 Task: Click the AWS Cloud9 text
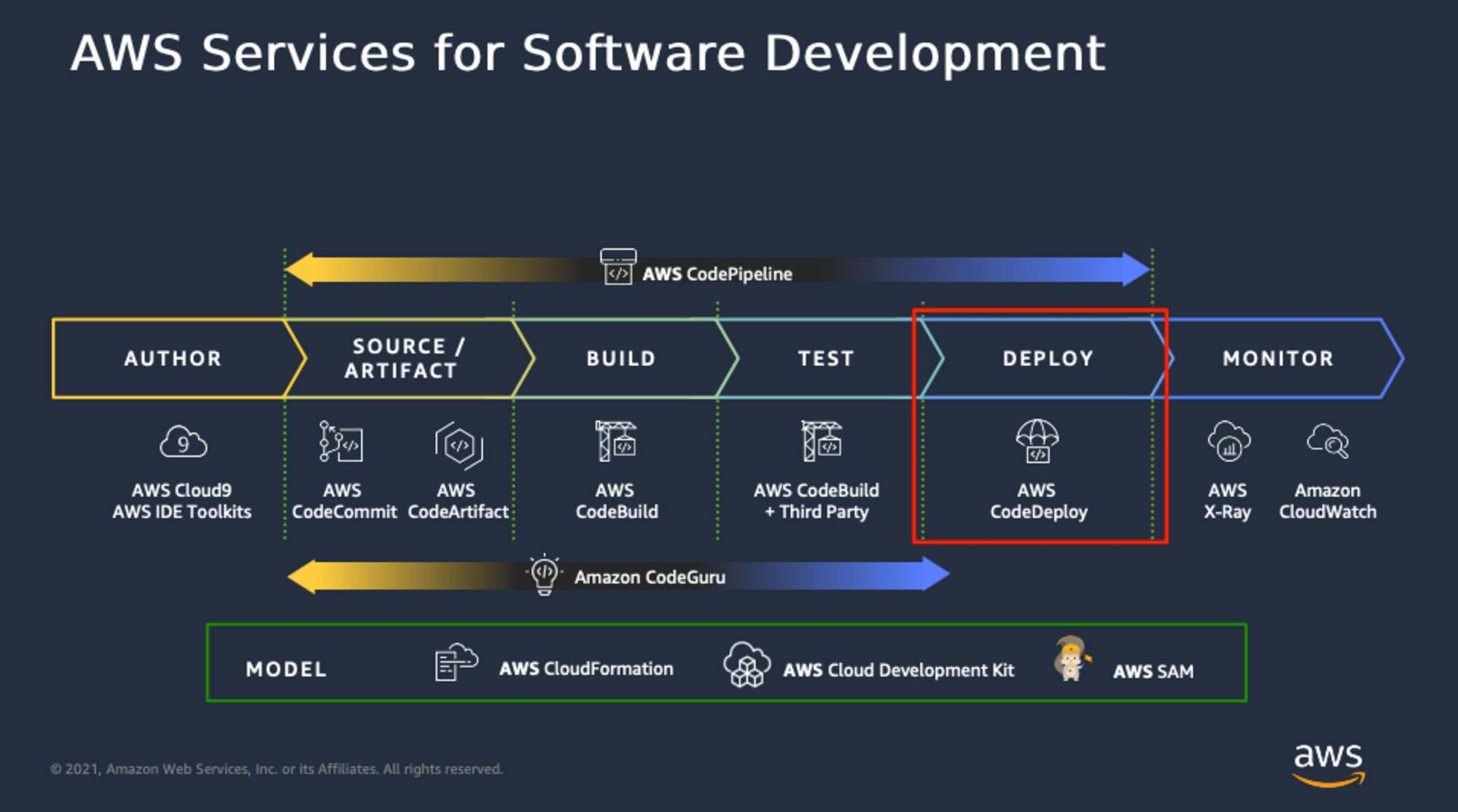pyautogui.click(x=182, y=491)
